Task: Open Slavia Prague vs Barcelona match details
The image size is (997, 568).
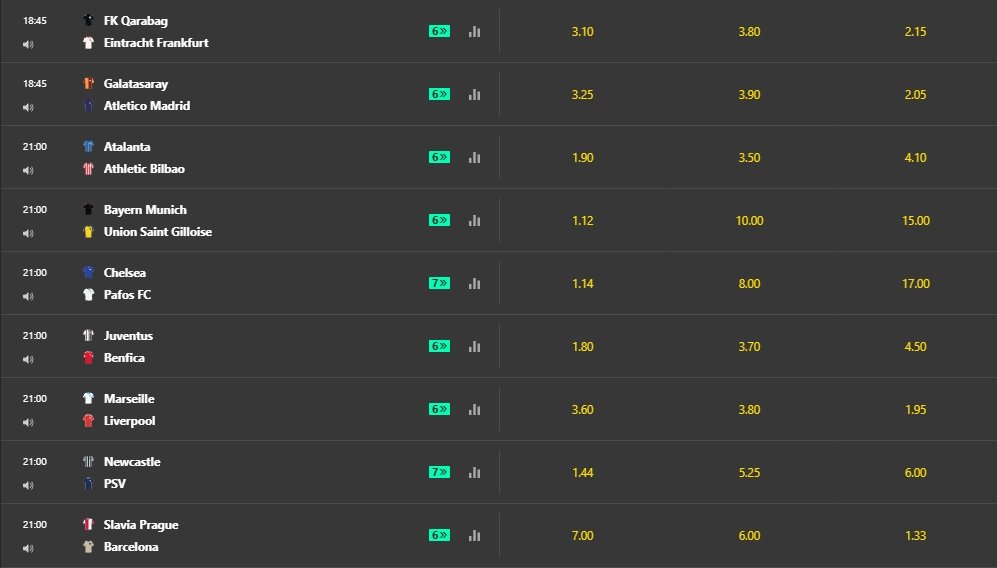Action: (140, 536)
